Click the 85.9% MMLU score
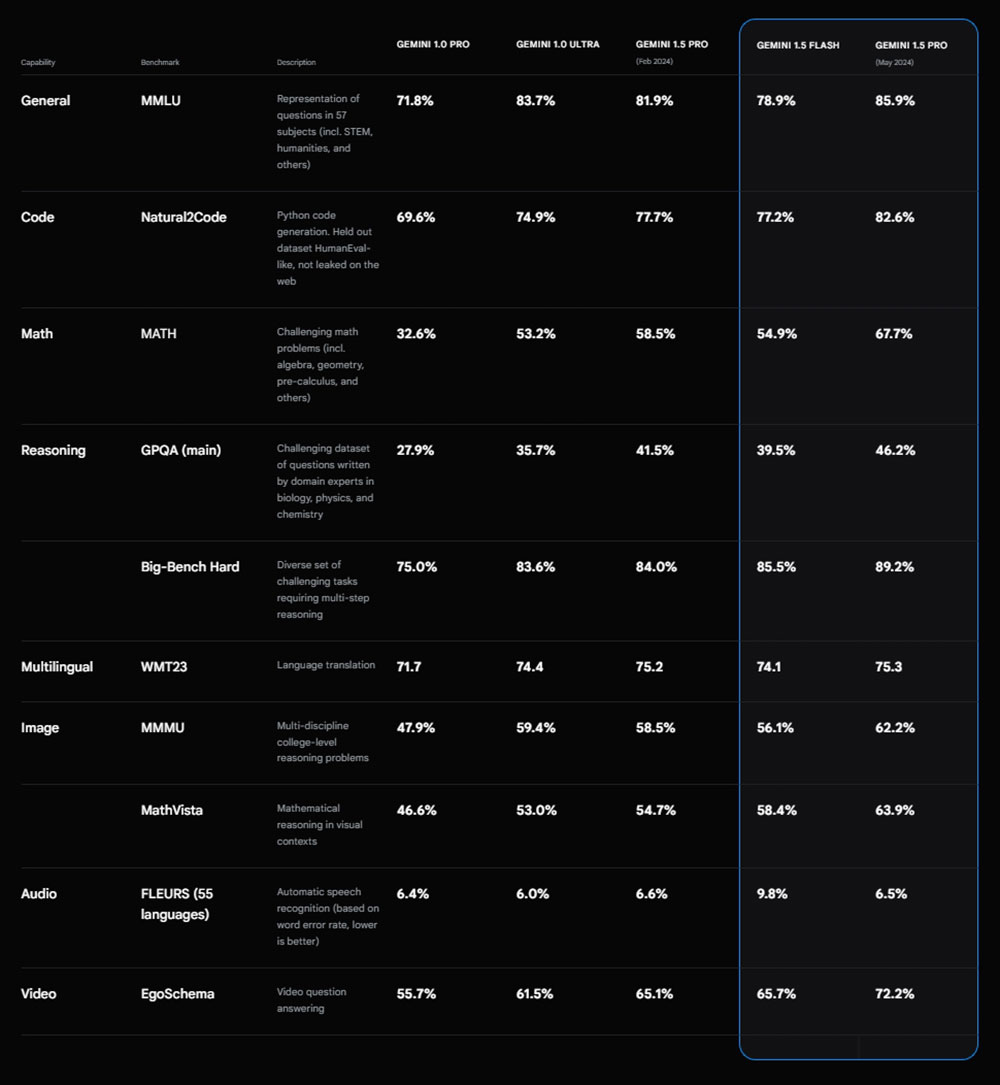 click(894, 101)
